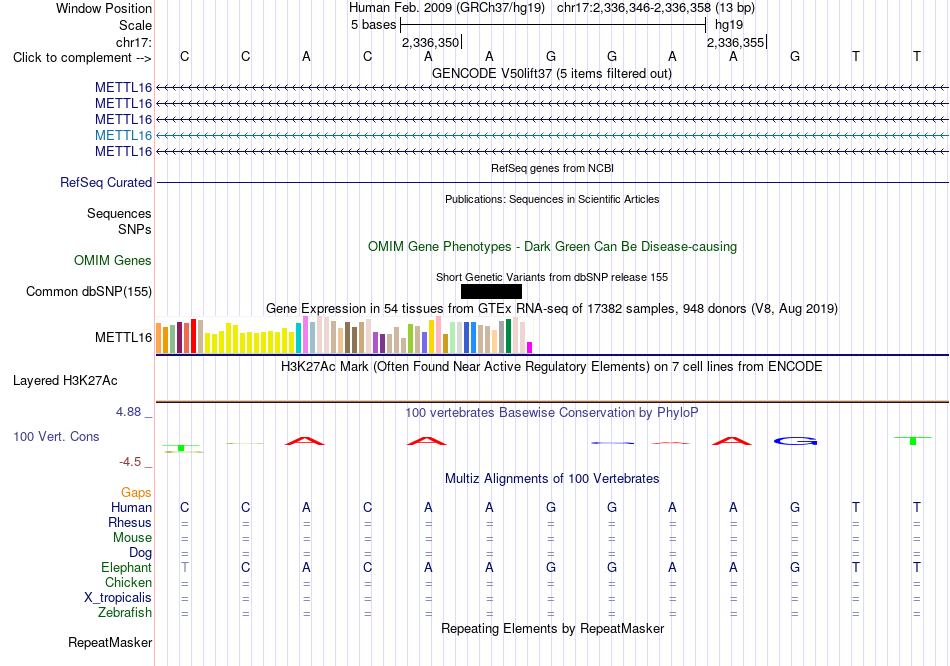Click the RefSeq Curated gene line
Screen dimensions: 950x666
(x=552, y=182)
